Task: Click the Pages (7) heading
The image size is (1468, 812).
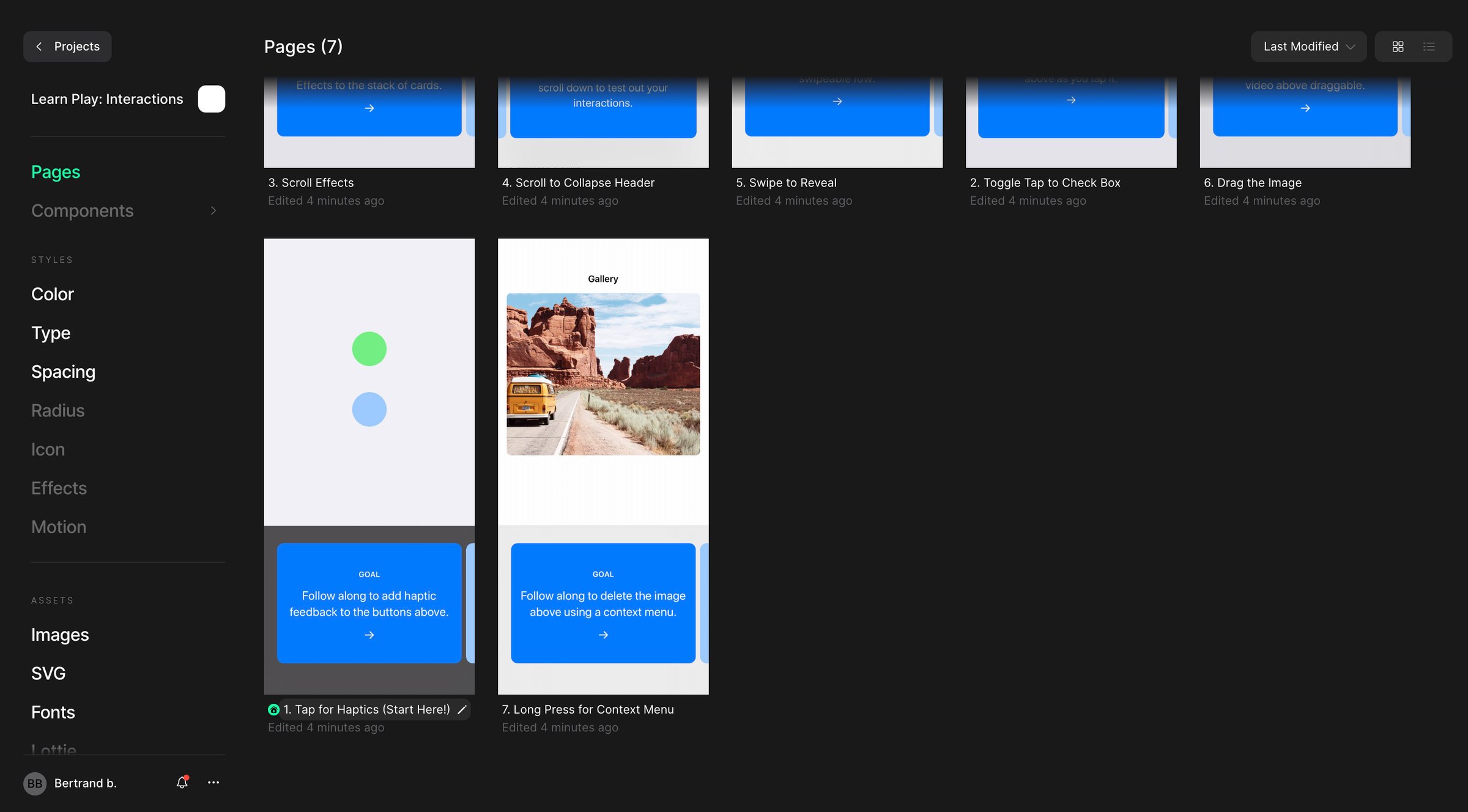Action: [x=303, y=46]
